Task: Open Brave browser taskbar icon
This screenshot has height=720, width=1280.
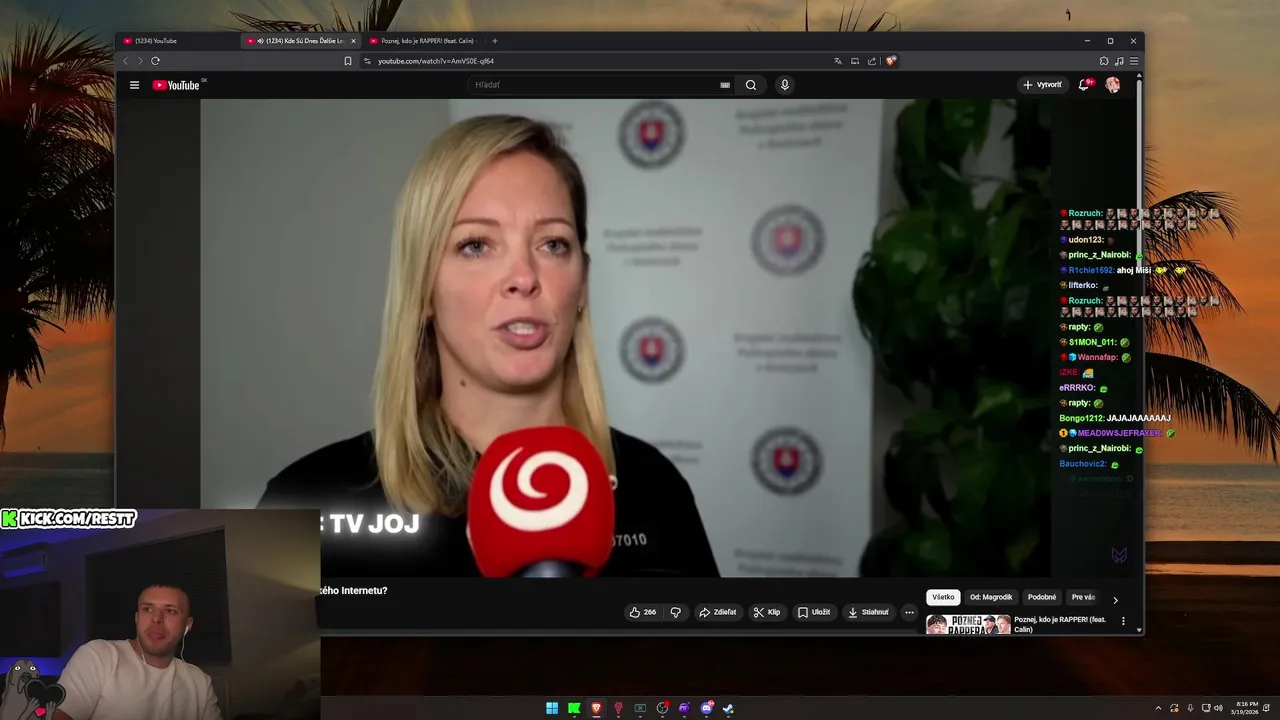Action: click(x=596, y=708)
